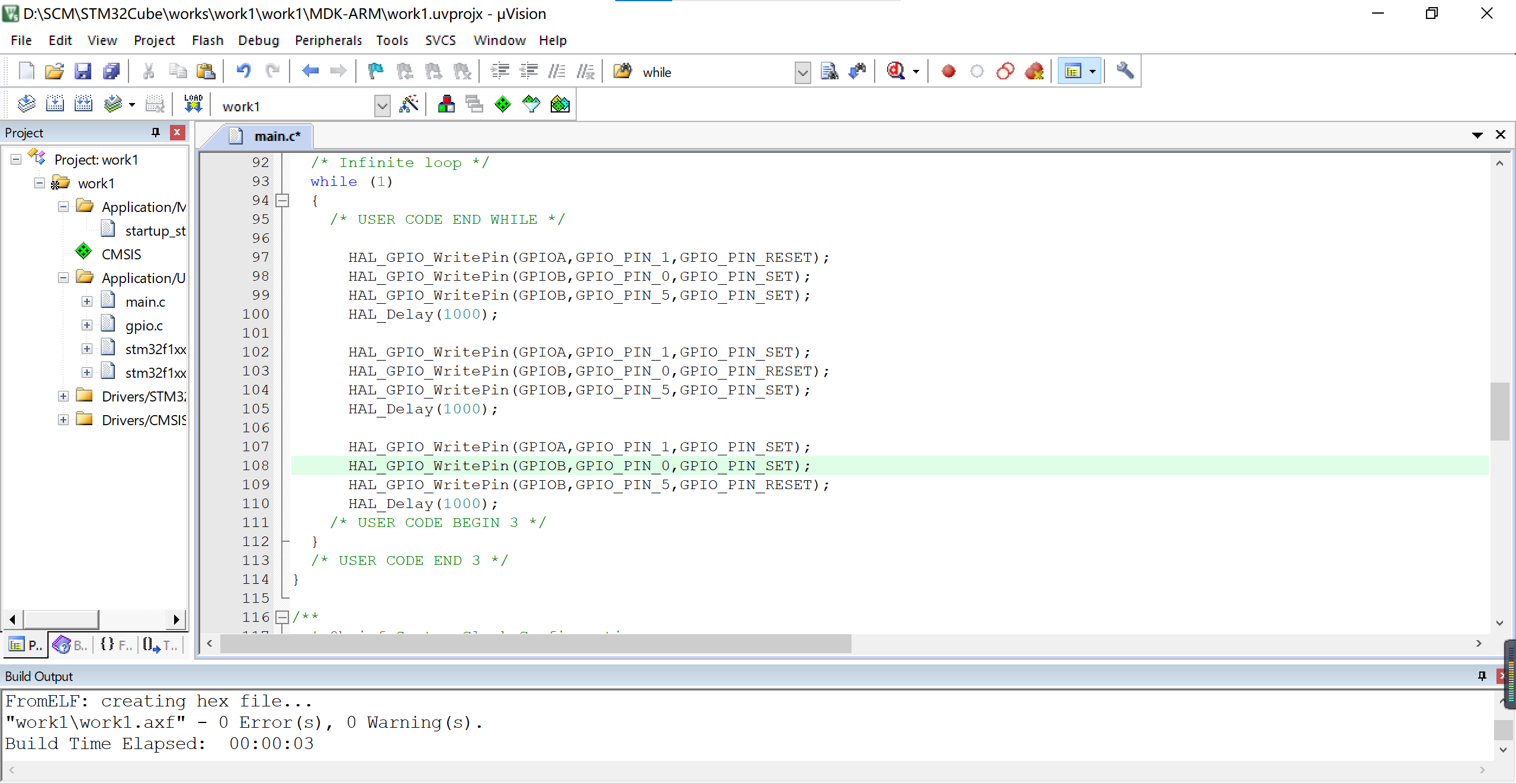
Task: Save the current file with disk icon
Action: 83,72
